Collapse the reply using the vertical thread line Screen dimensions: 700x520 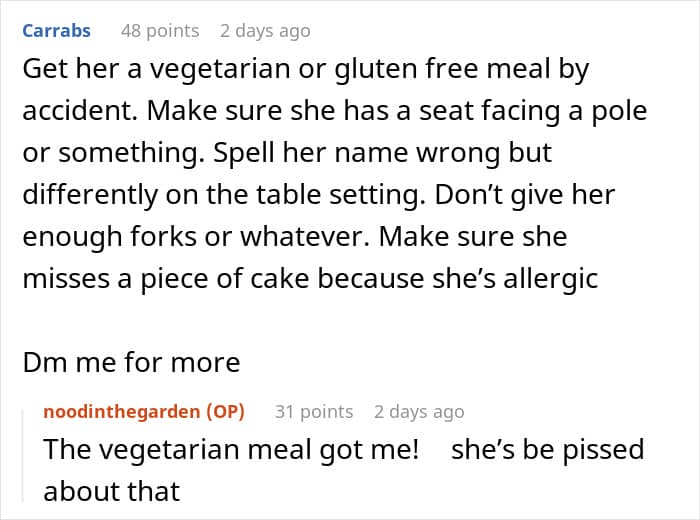[x=23, y=455]
